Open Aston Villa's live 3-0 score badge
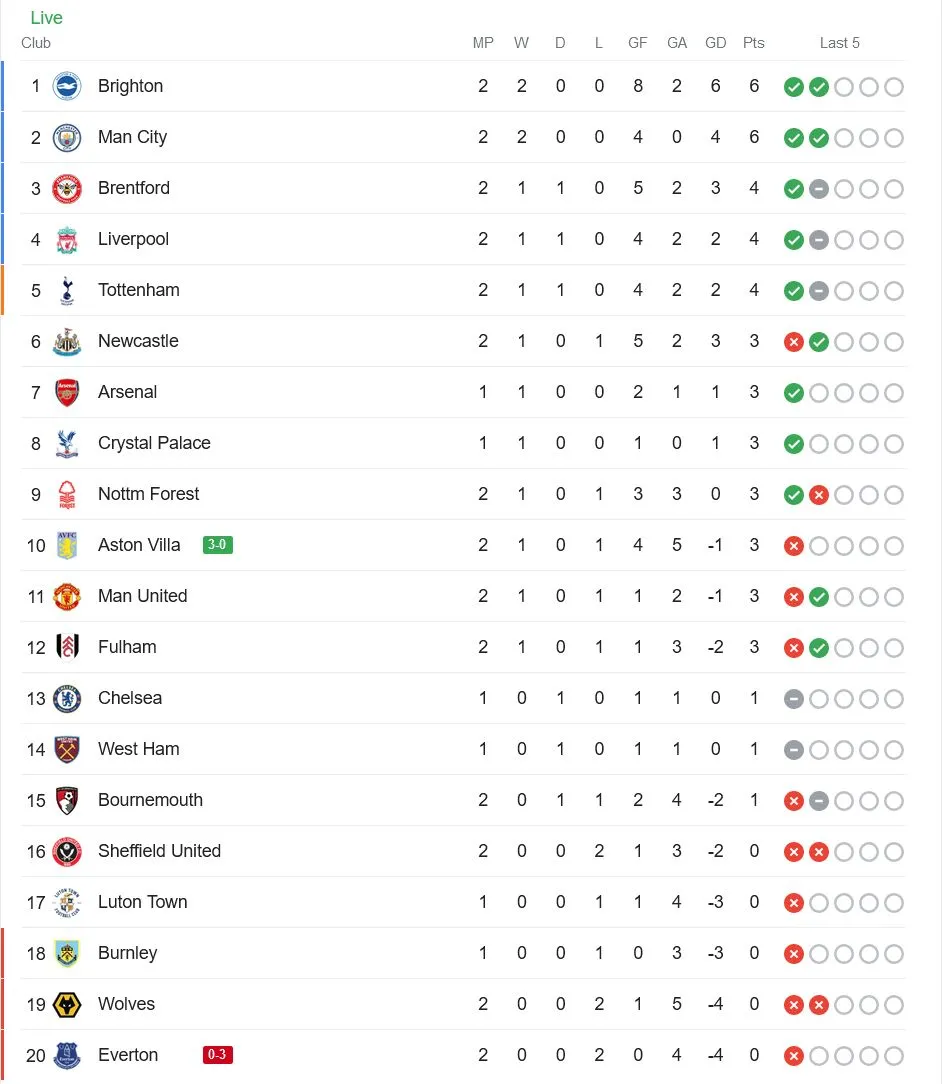This screenshot has width=942, height=1084. coord(217,545)
